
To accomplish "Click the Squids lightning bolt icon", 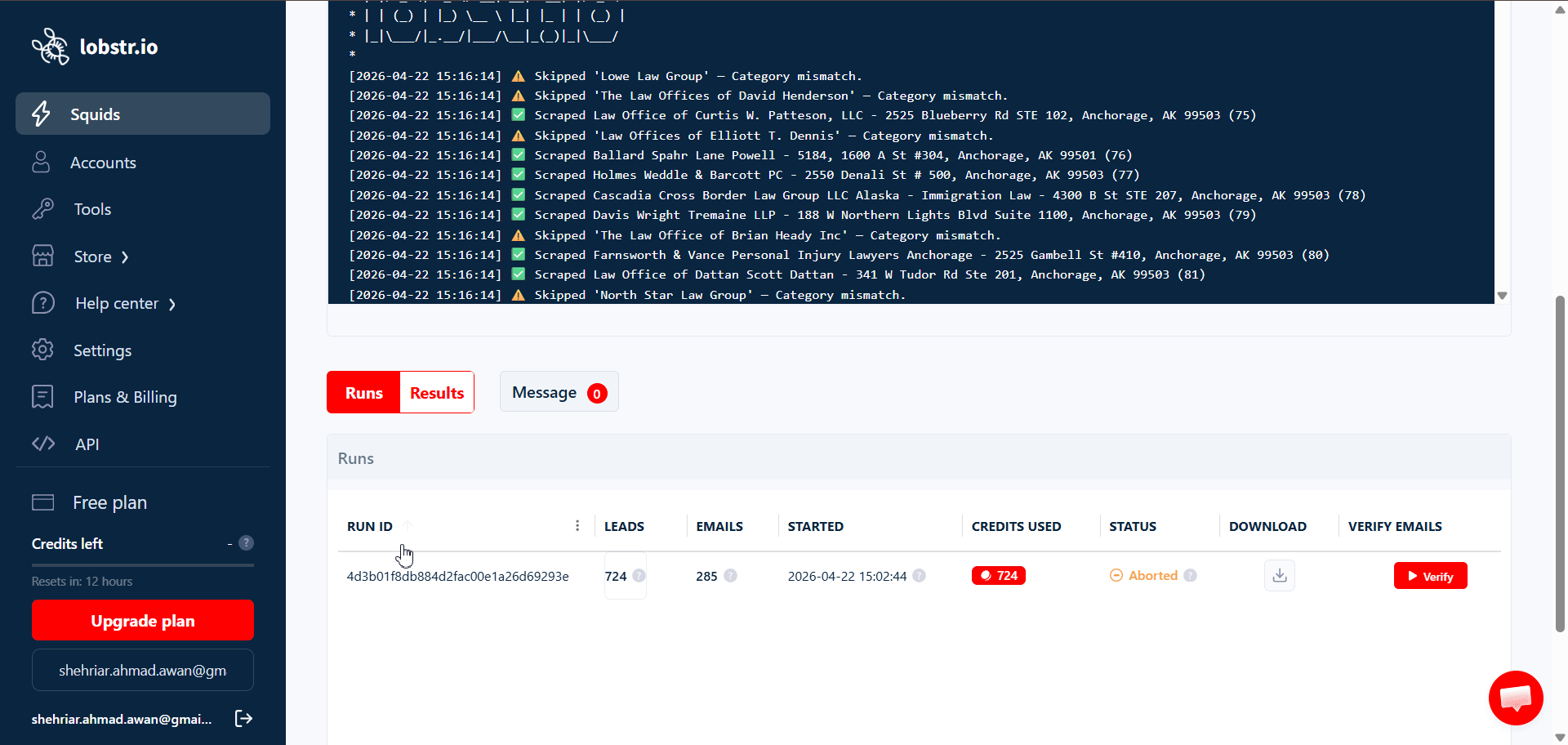I will [41, 114].
